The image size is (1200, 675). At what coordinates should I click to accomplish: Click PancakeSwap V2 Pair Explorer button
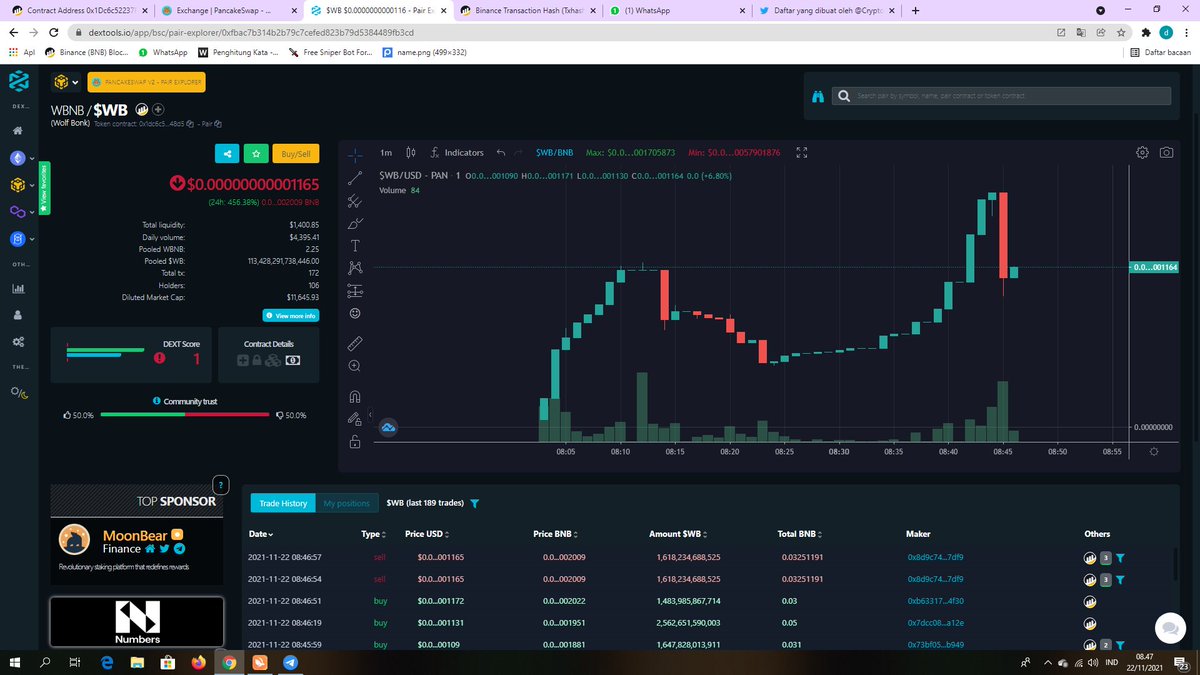coord(146,83)
